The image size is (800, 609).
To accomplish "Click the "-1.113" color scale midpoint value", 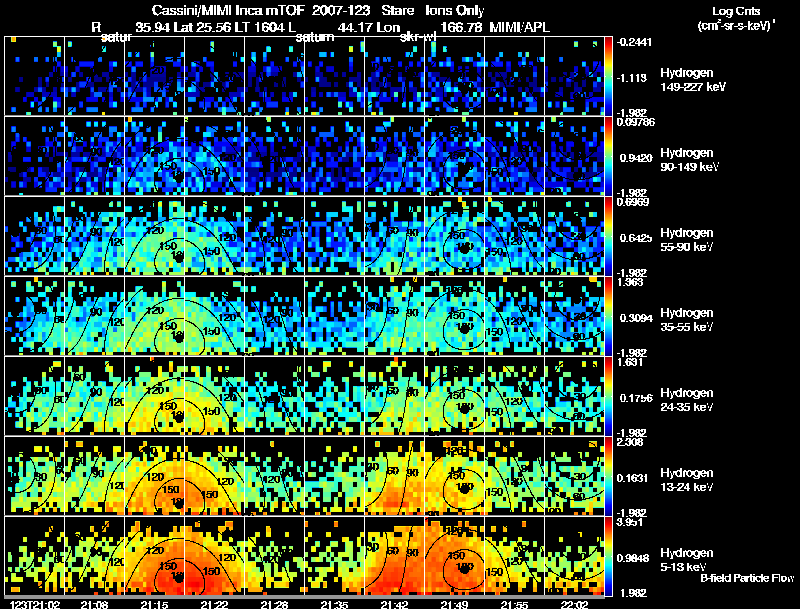I will click(632, 78).
